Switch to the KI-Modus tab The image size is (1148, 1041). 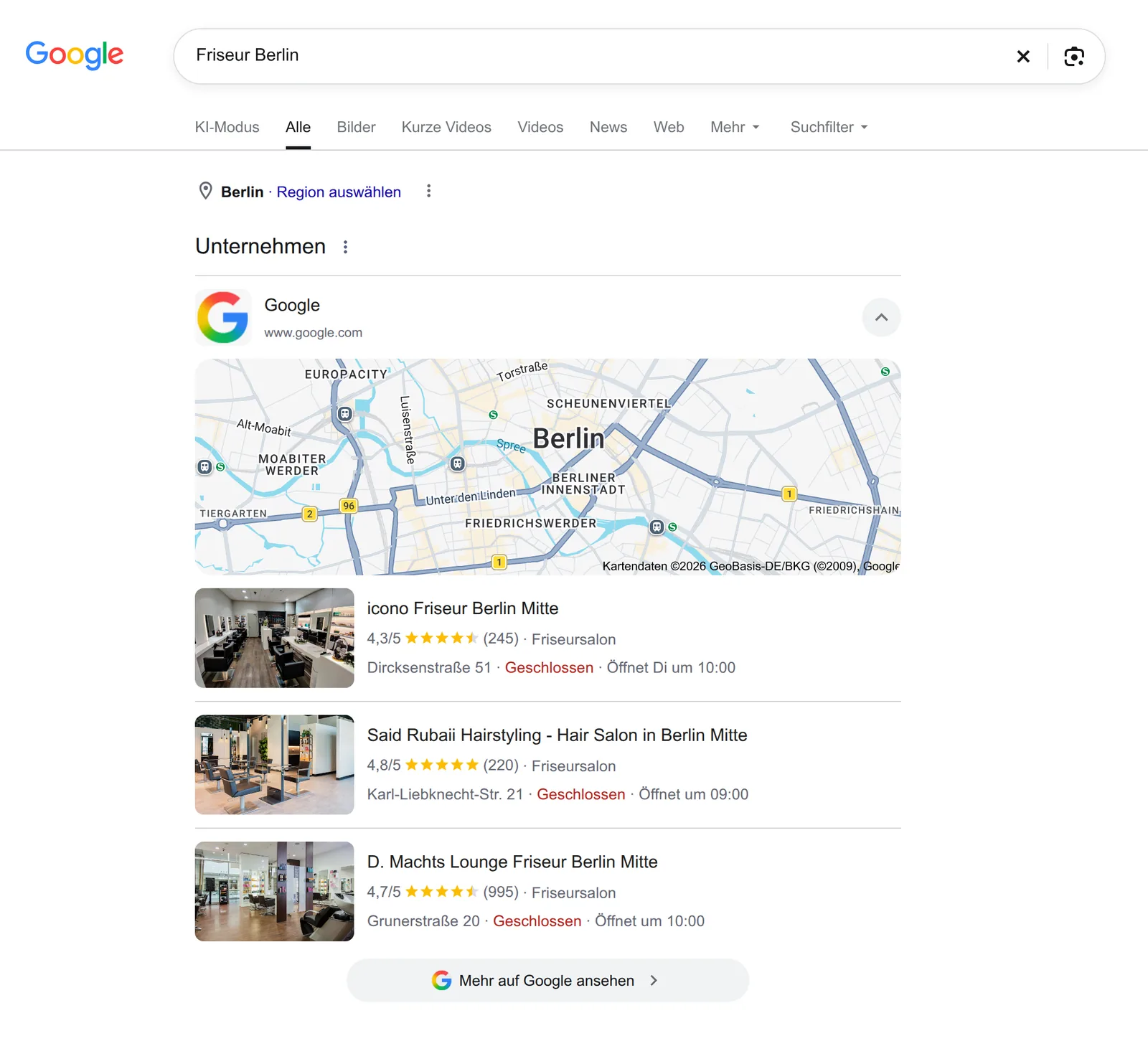tap(227, 127)
